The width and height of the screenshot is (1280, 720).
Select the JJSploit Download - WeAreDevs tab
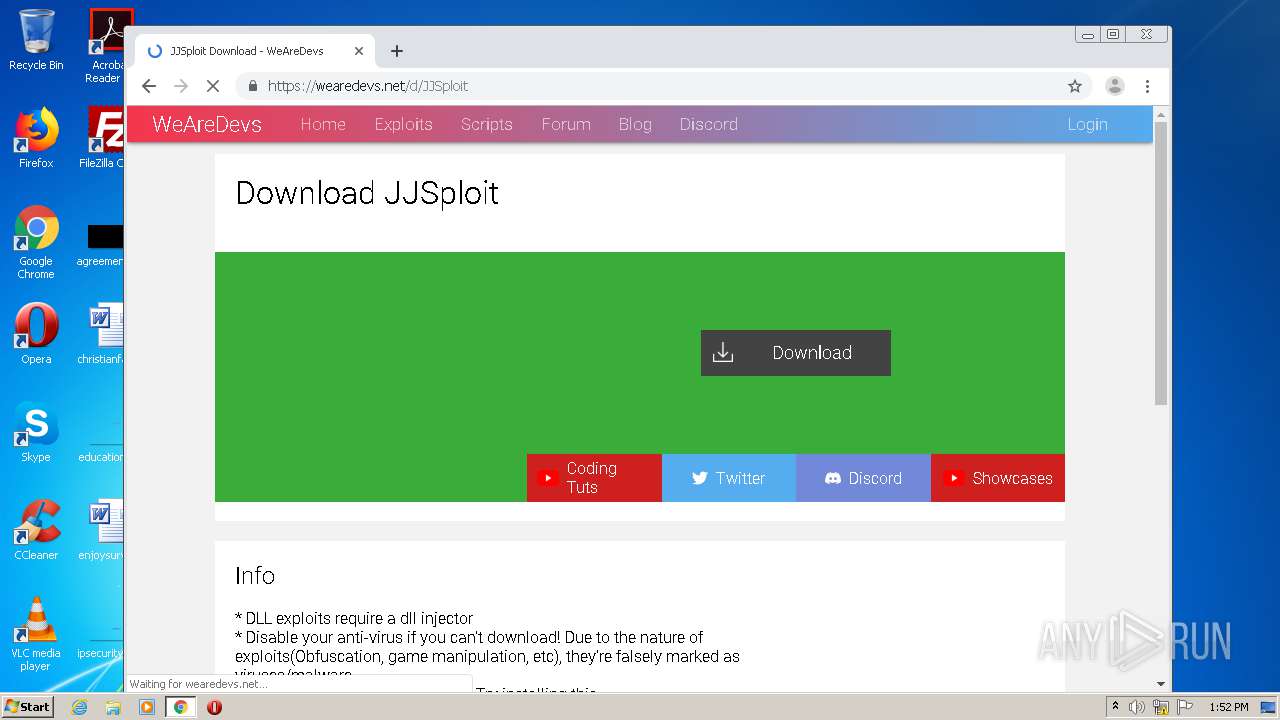click(x=256, y=51)
